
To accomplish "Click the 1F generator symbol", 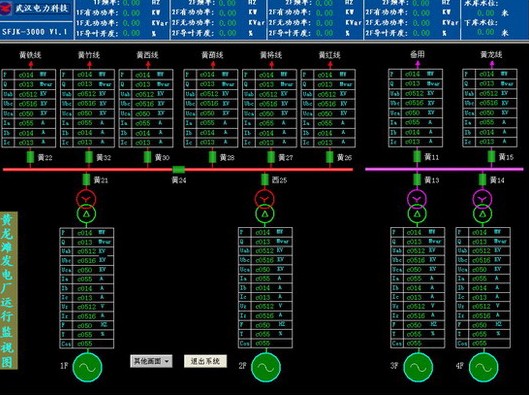I will tap(87, 367).
